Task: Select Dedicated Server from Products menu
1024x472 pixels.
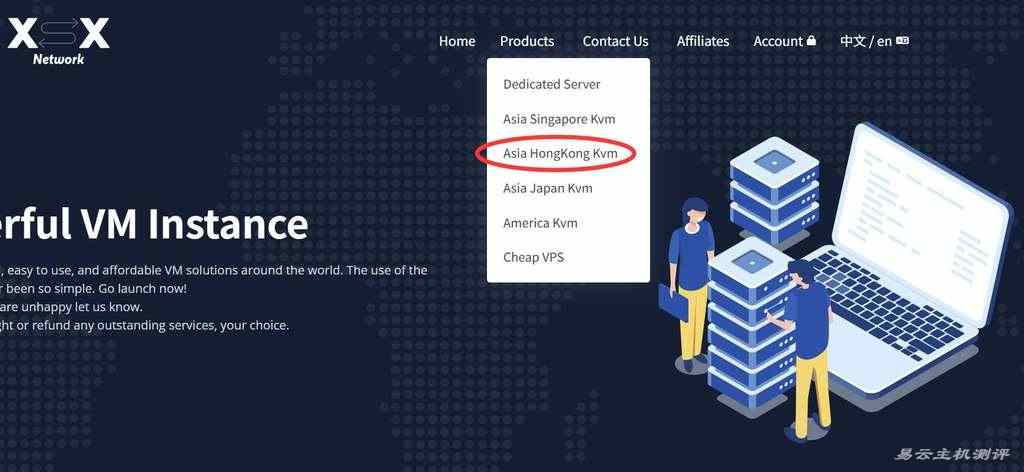Action: pyautogui.click(x=551, y=84)
